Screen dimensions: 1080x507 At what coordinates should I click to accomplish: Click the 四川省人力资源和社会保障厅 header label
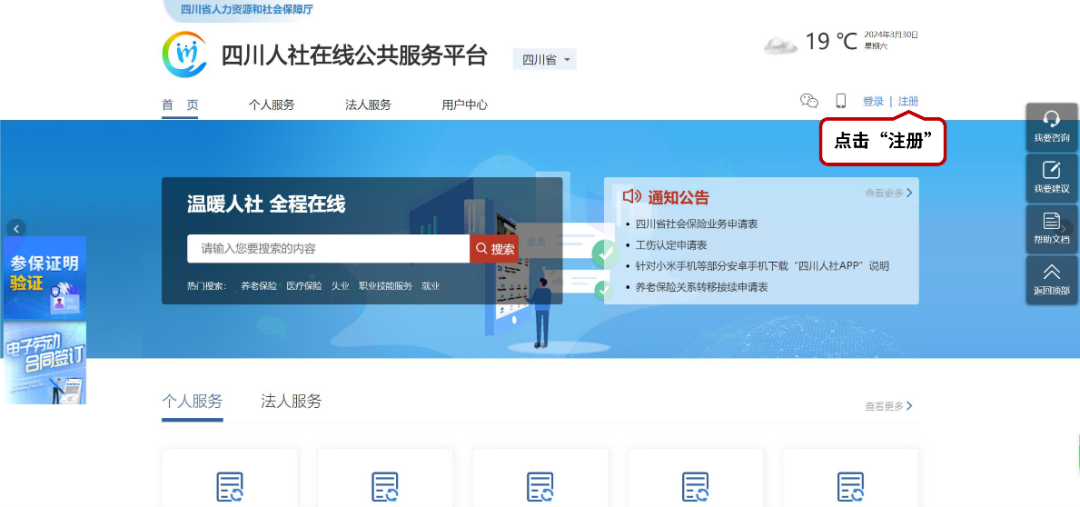point(247,10)
